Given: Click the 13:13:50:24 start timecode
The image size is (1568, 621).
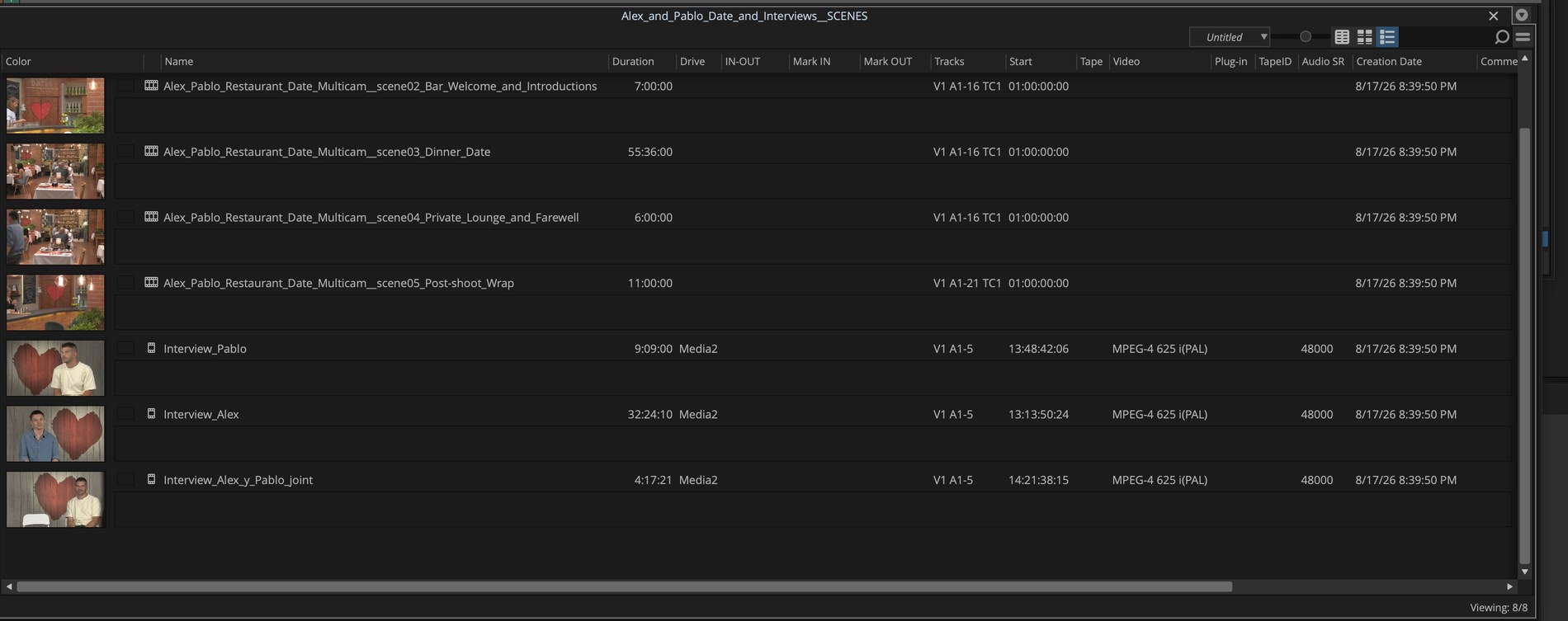Looking at the screenshot, I should point(1038,414).
